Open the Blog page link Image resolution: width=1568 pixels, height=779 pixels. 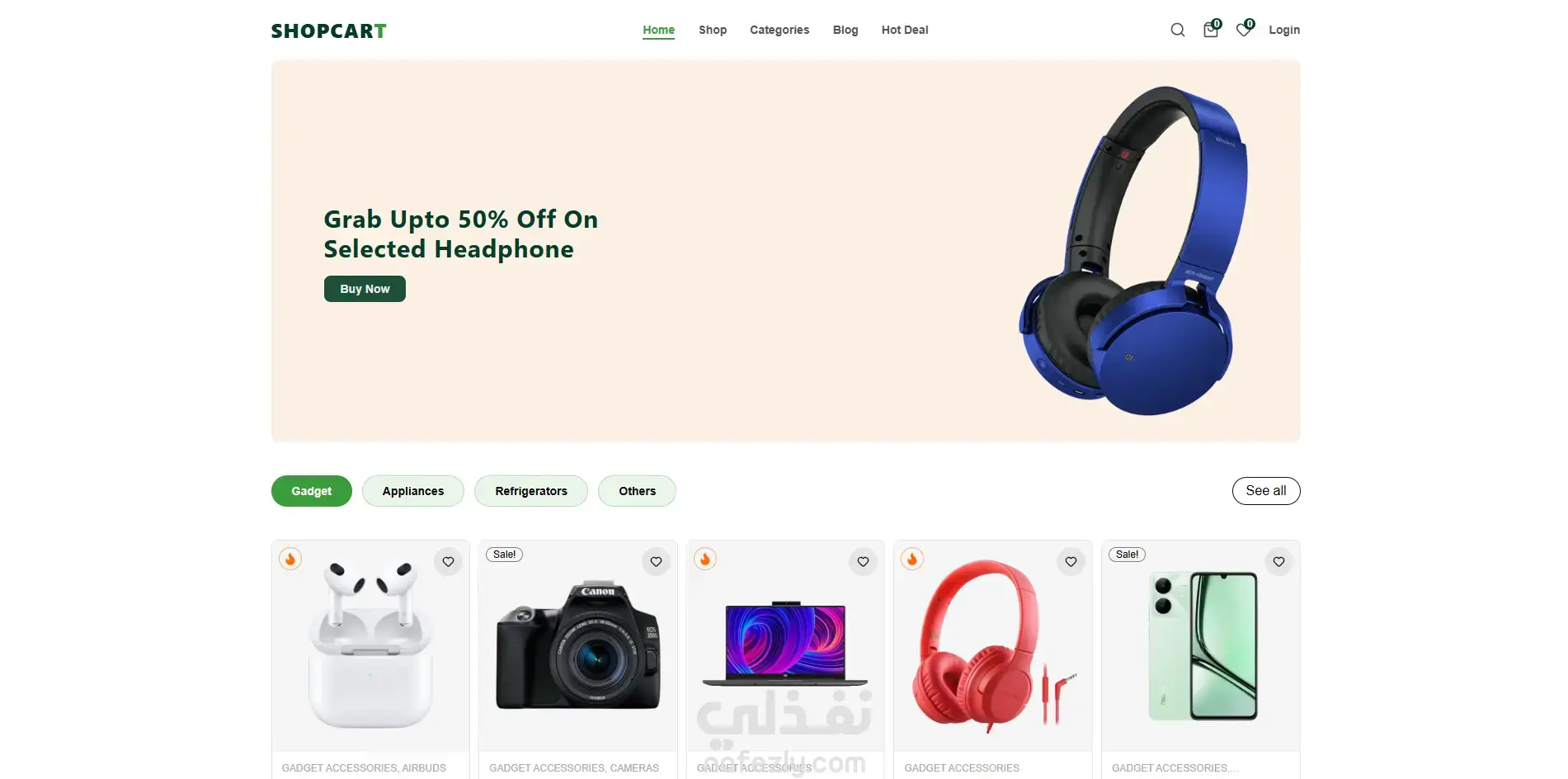coord(845,30)
